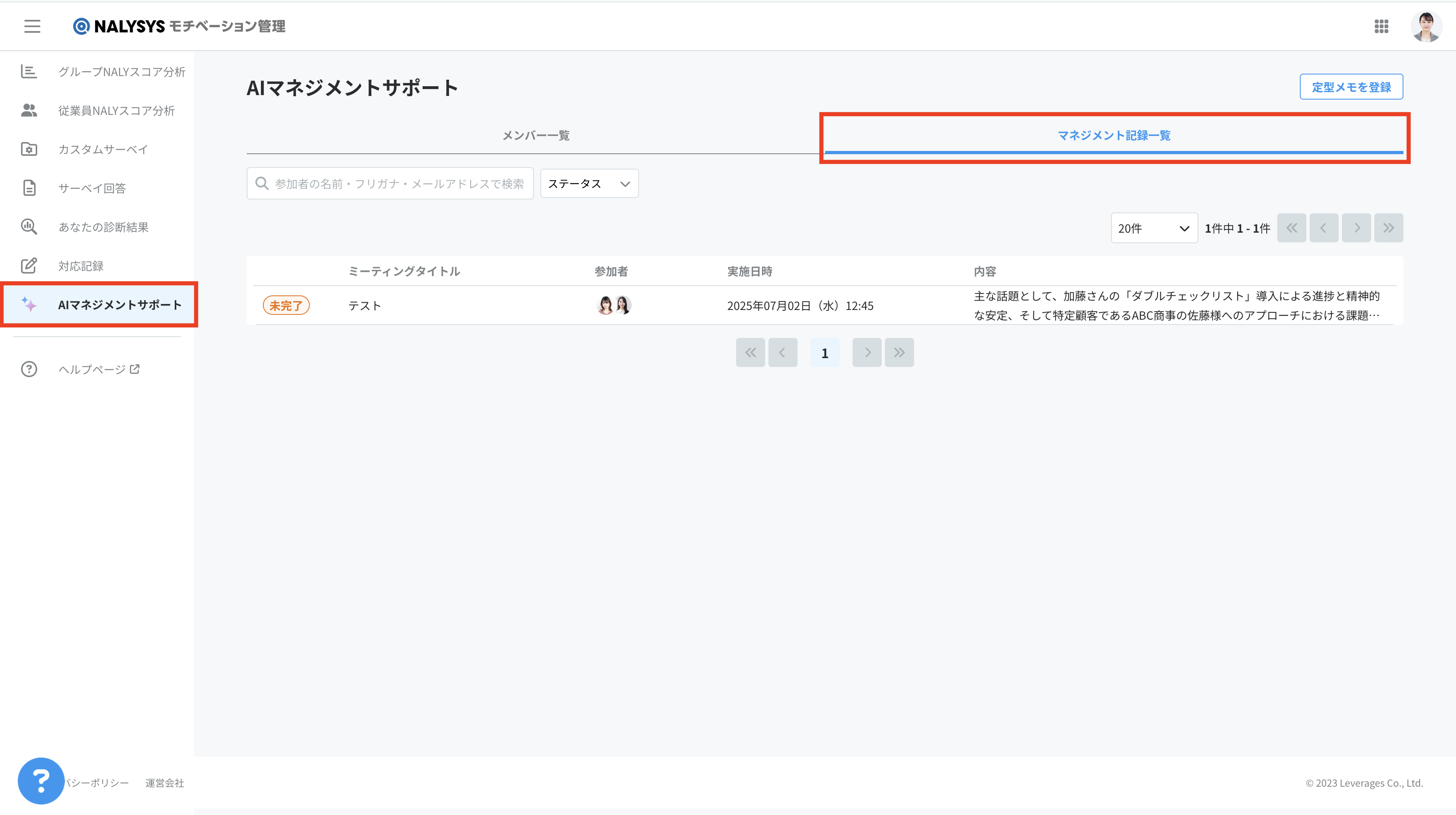Click the custom survey folder icon
Image resolution: width=1456 pixels, height=815 pixels.
pos(29,149)
